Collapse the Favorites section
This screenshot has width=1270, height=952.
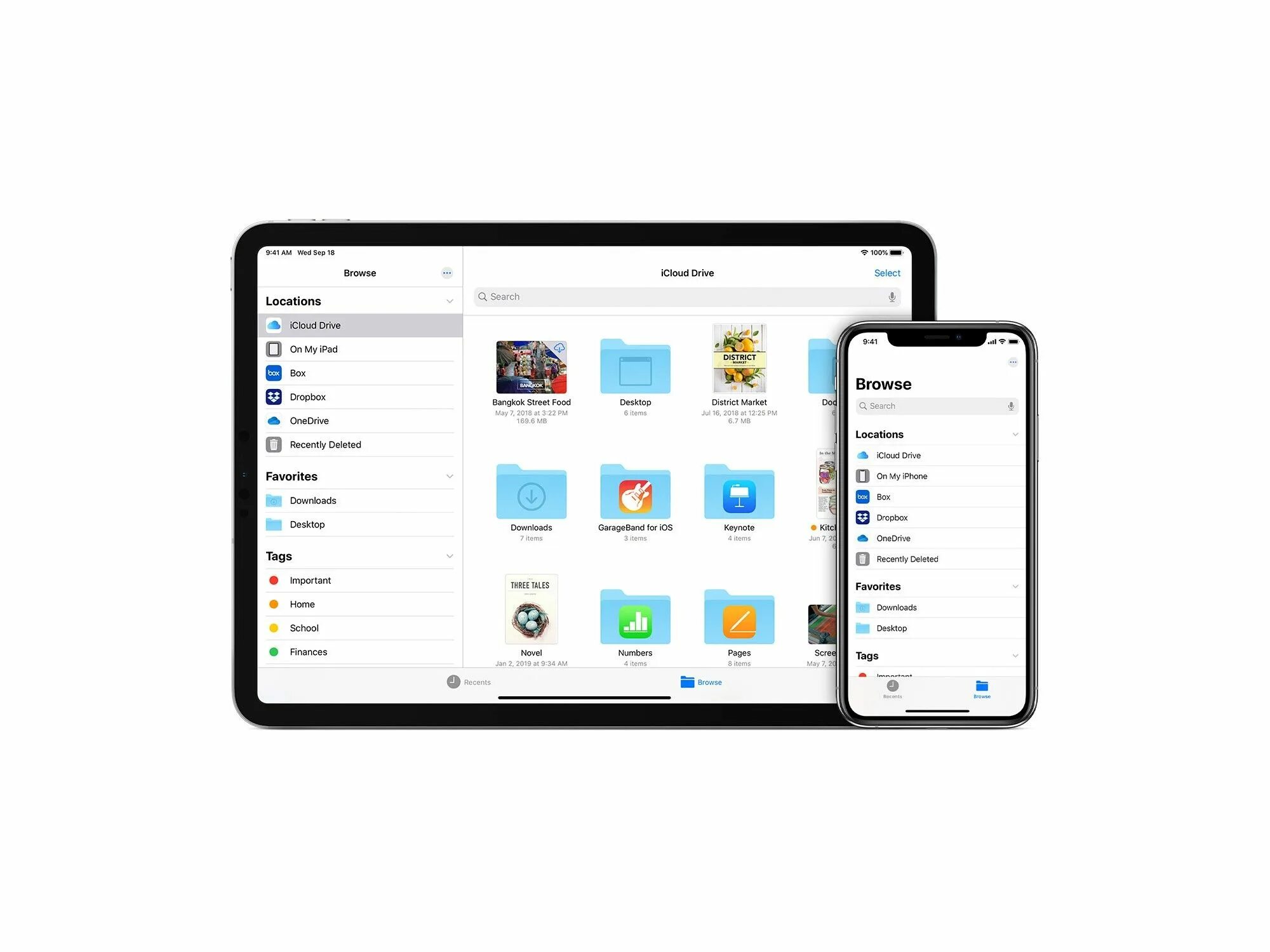450,475
